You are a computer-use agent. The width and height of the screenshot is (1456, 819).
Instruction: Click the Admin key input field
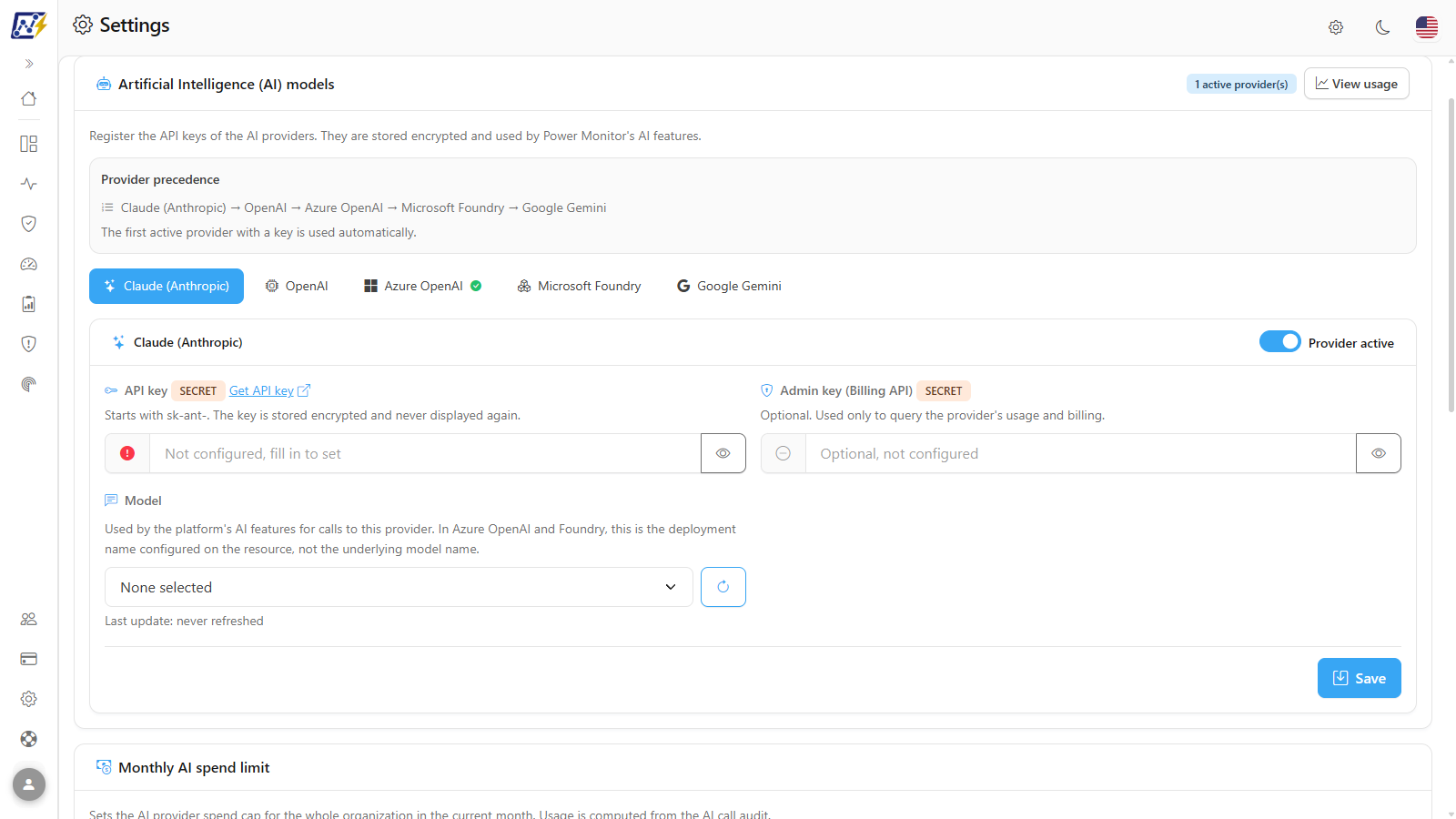pyautogui.click(x=1080, y=453)
